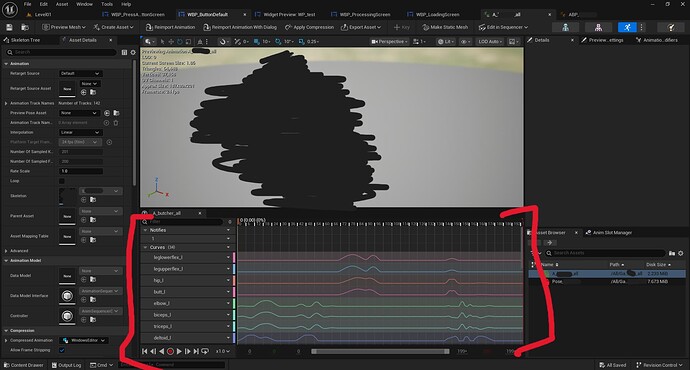Switch to Skeleton editor mode icon
Viewport: 690px width, 370px height.
(x=565, y=27)
